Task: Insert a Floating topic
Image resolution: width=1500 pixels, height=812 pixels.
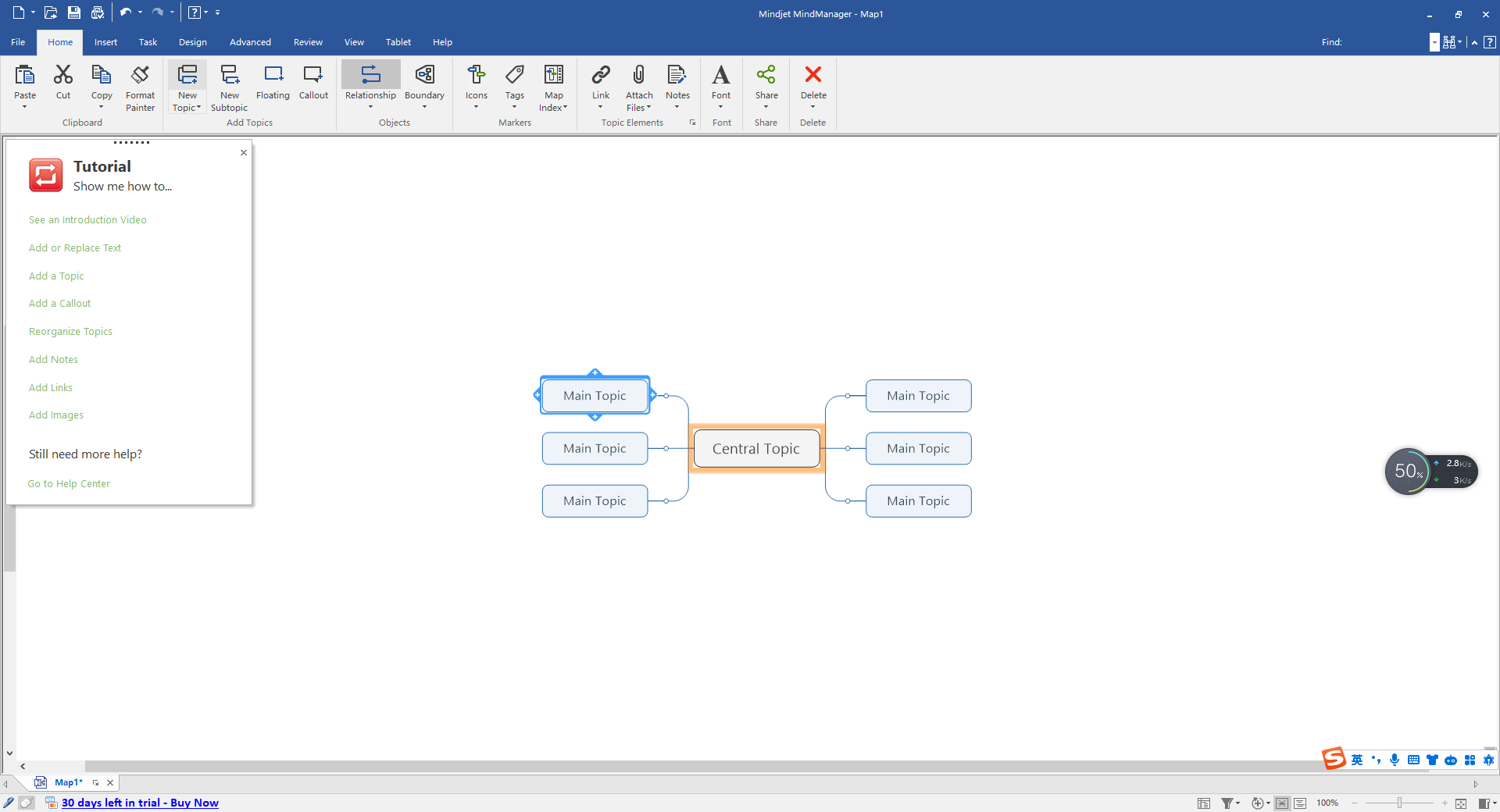Action: [x=273, y=82]
